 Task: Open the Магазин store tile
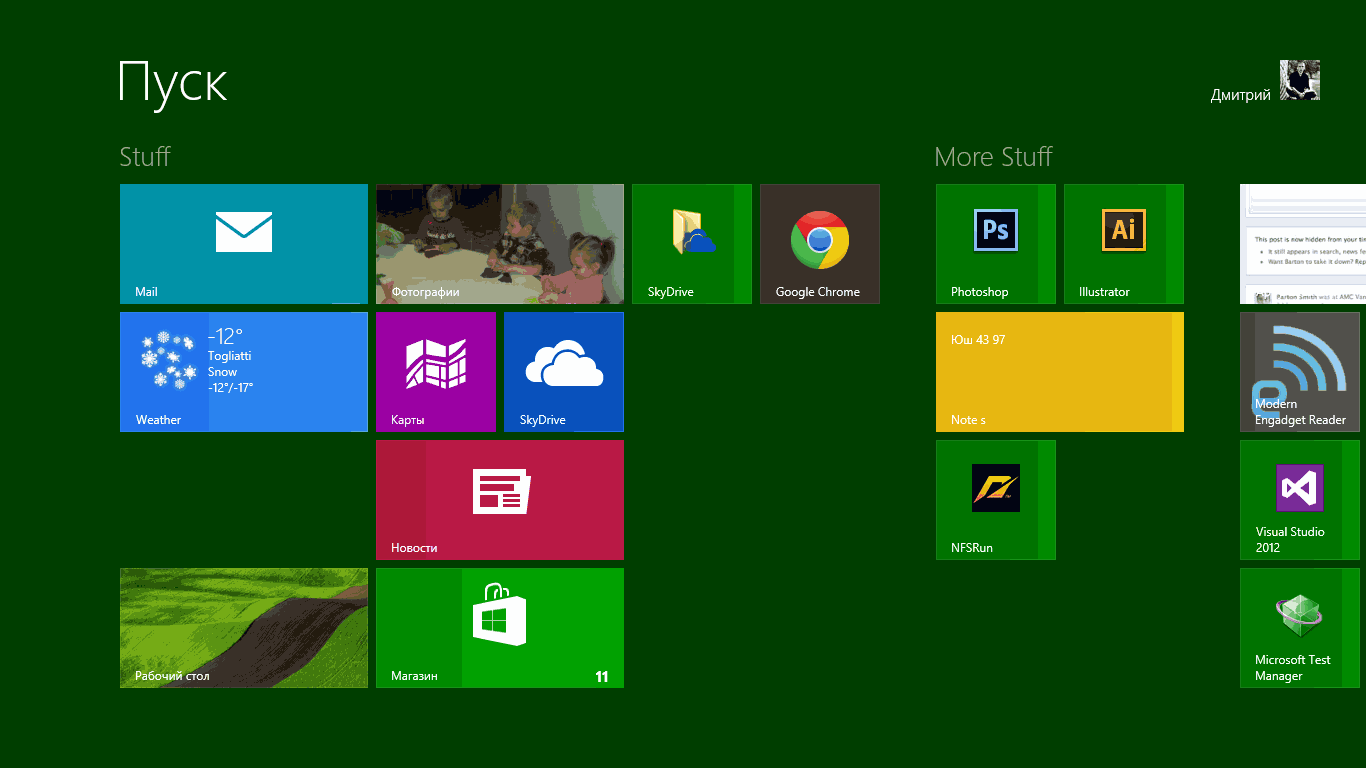[x=500, y=628]
